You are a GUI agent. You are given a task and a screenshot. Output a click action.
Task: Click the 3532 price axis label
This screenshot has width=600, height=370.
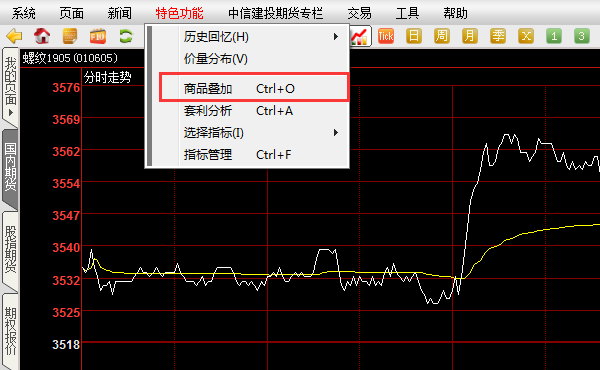pos(66,280)
